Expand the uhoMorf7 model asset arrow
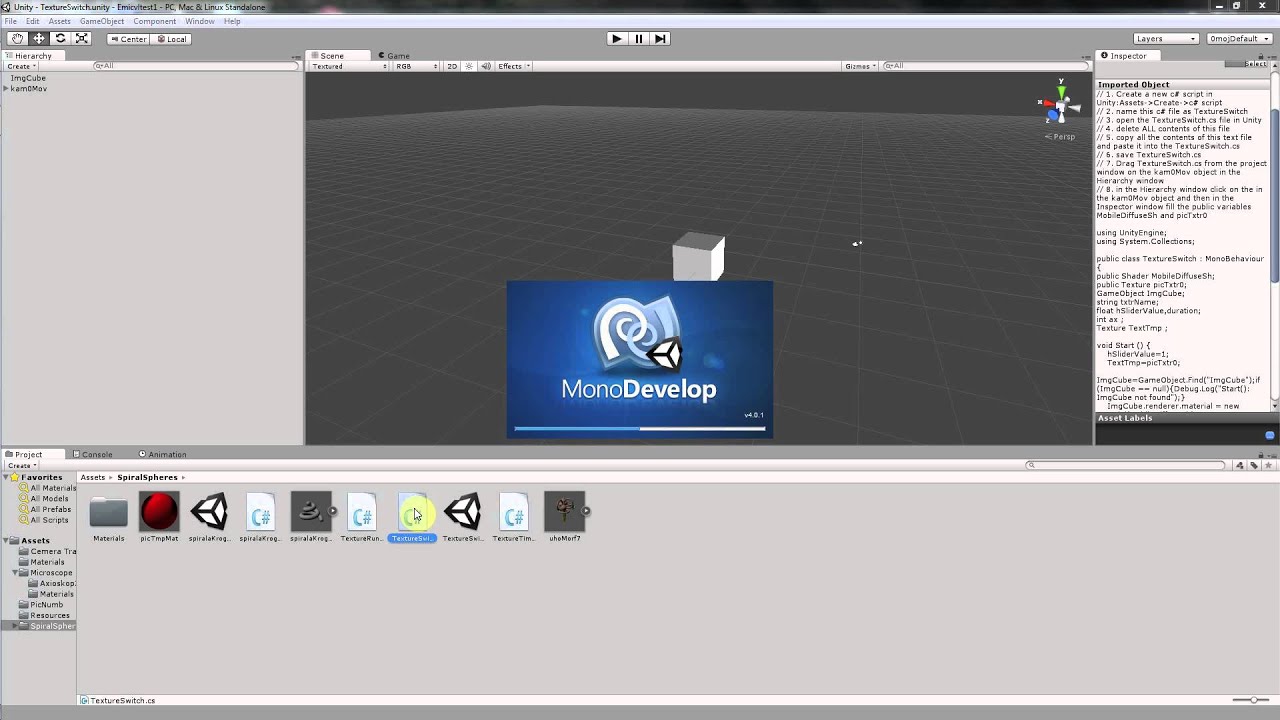The height and width of the screenshot is (720, 1280). coord(586,512)
